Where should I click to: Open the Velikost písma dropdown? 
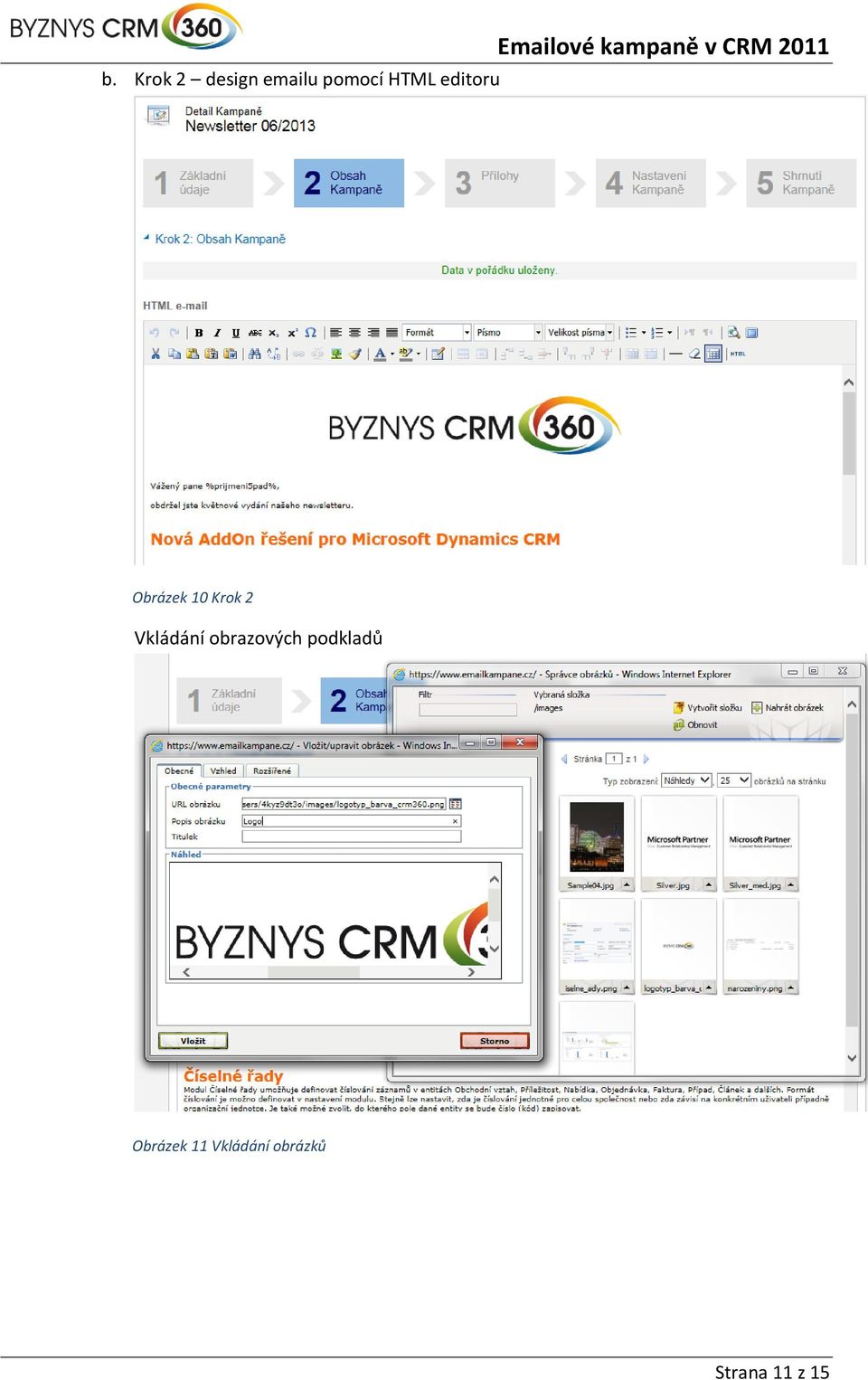[x=580, y=333]
